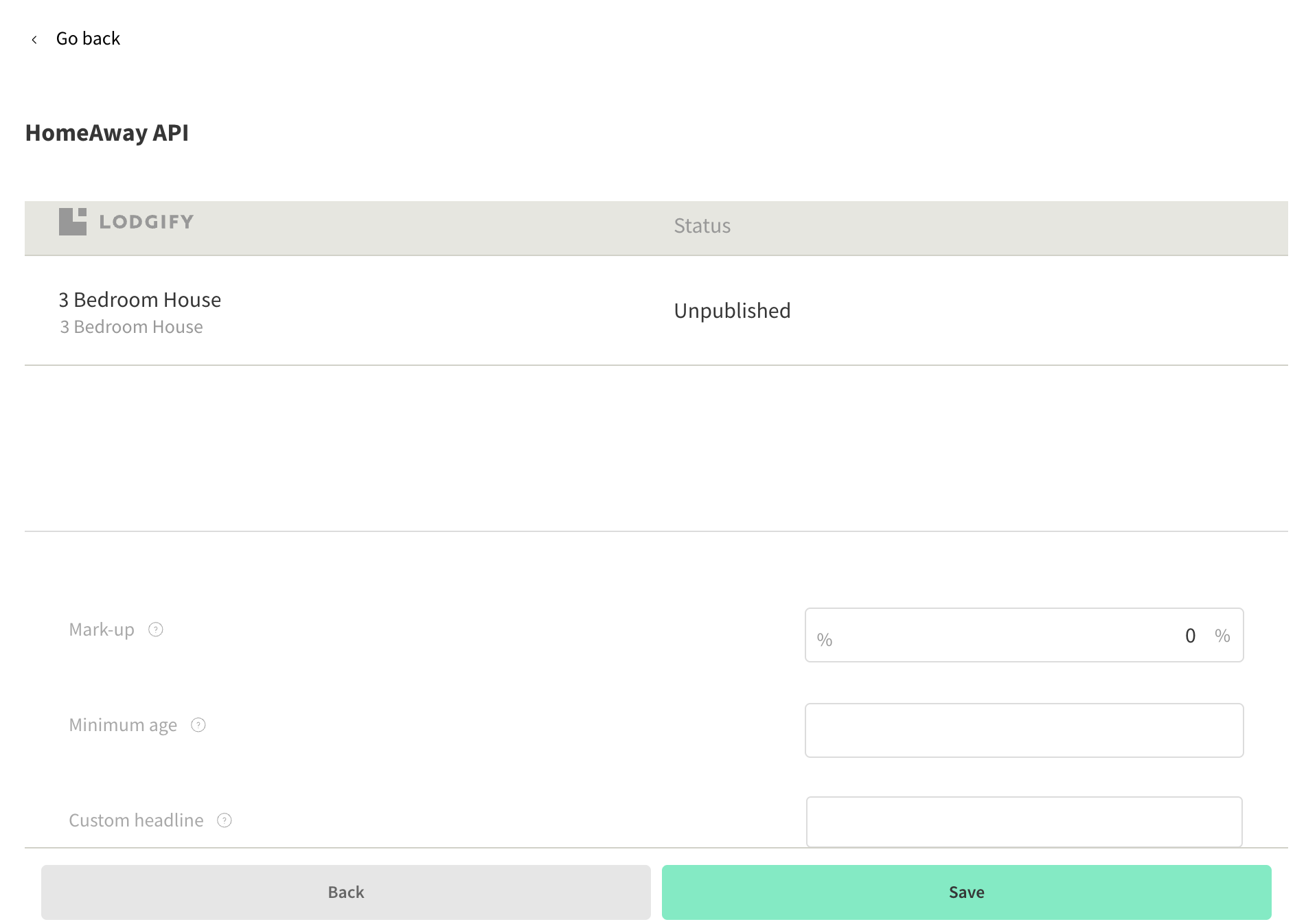Select the 3 Bedroom House property title
Image resolution: width=1306 pixels, height=924 pixels.
pos(140,300)
